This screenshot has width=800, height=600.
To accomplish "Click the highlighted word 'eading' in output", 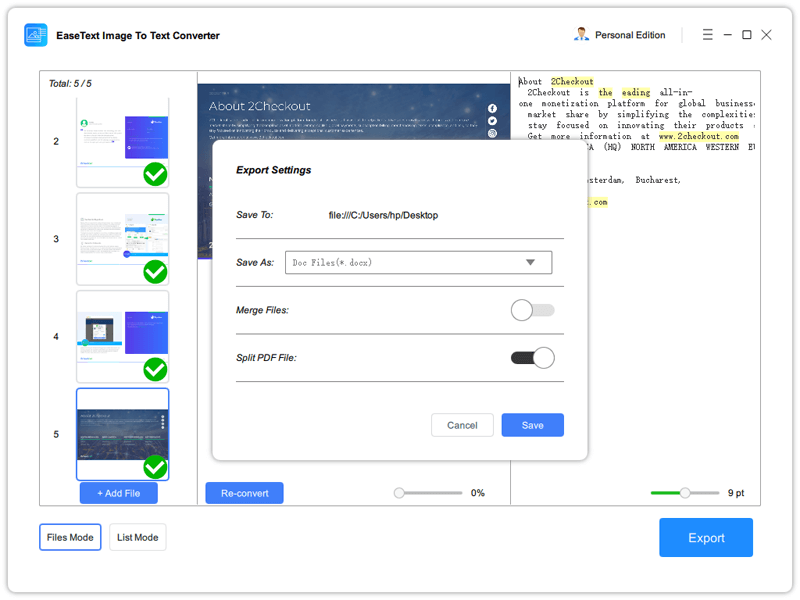I will (x=636, y=92).
